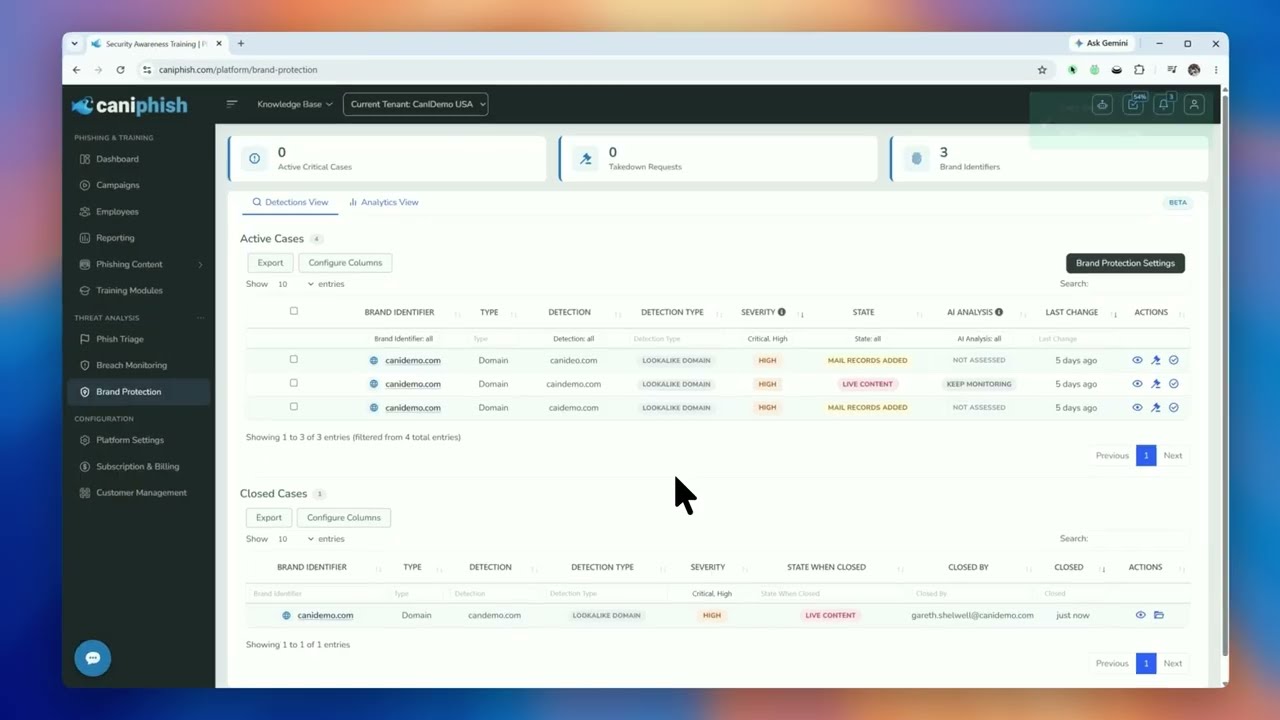View details for caidemo.com case

(1137, 408)
